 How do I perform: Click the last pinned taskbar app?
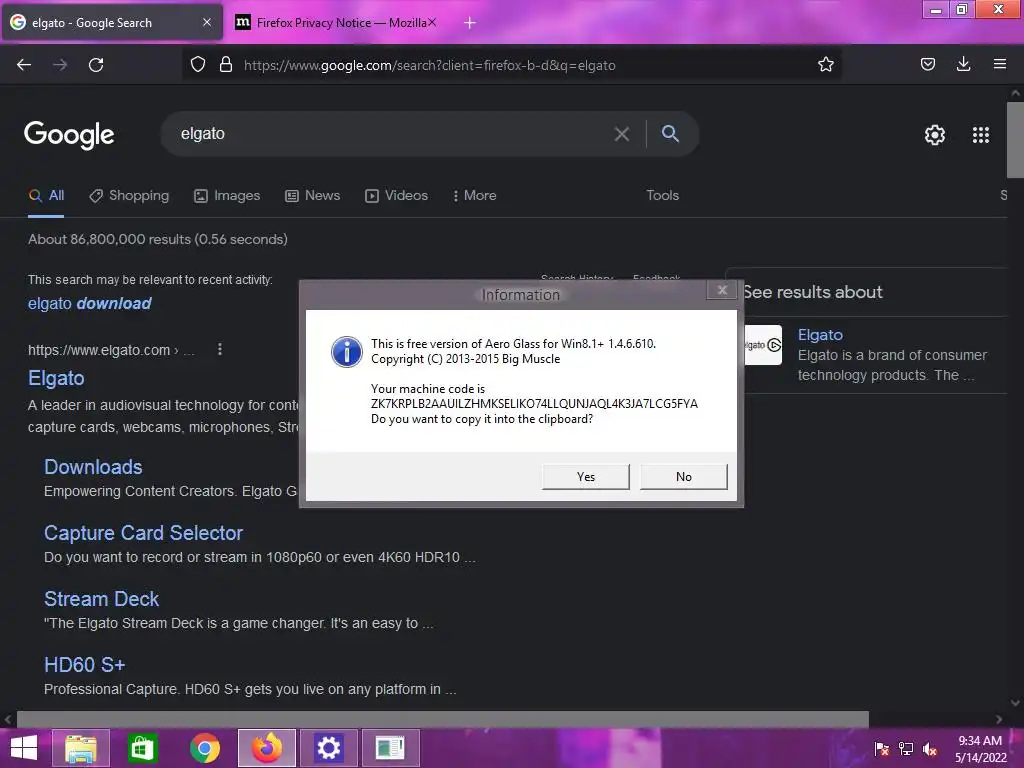pyautogui.click(x=391, y=748)
